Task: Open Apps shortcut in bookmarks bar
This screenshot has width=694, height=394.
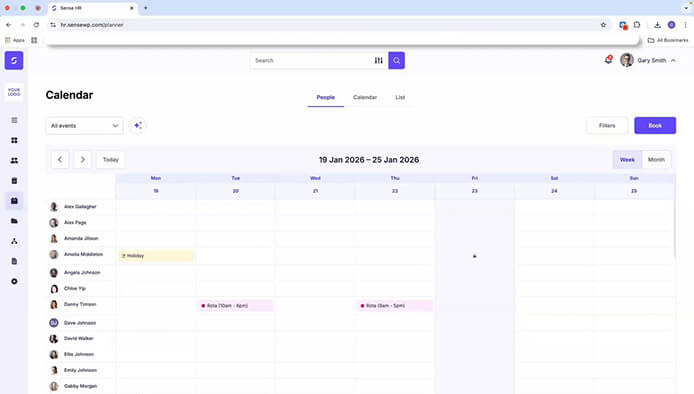Action: 15,40
